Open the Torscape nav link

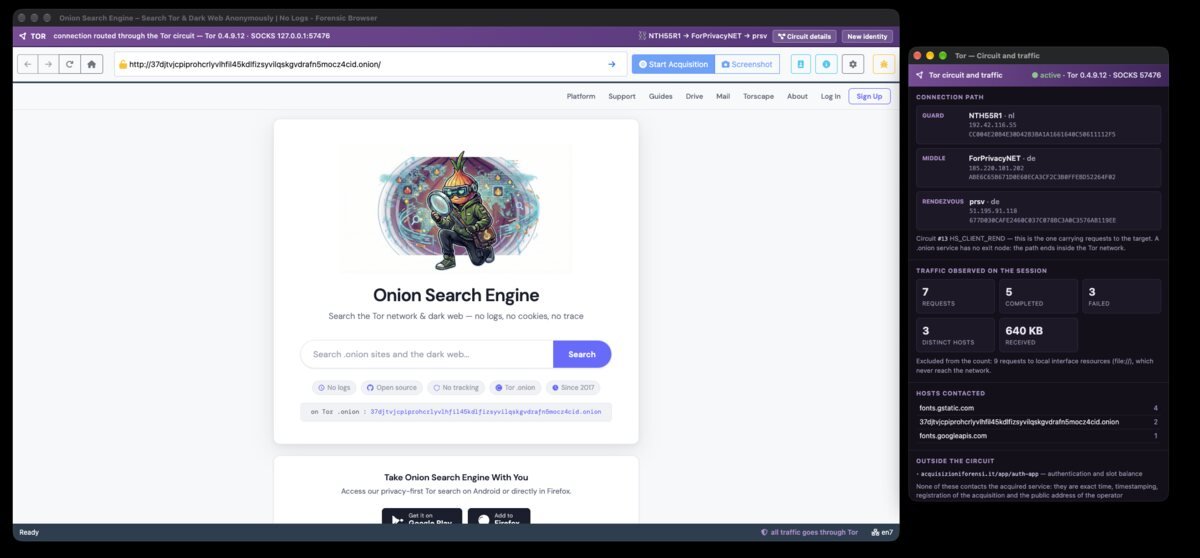[x=758, y=96]
